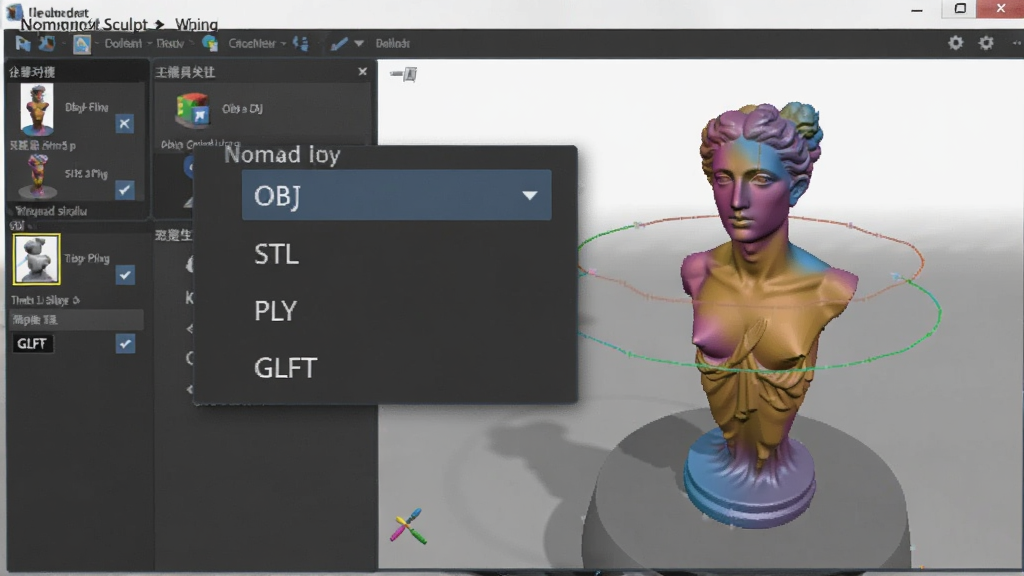Click the colored axis gizmo in the viewport
This screenshot has width=1024, height=576.
pos(408,526)
